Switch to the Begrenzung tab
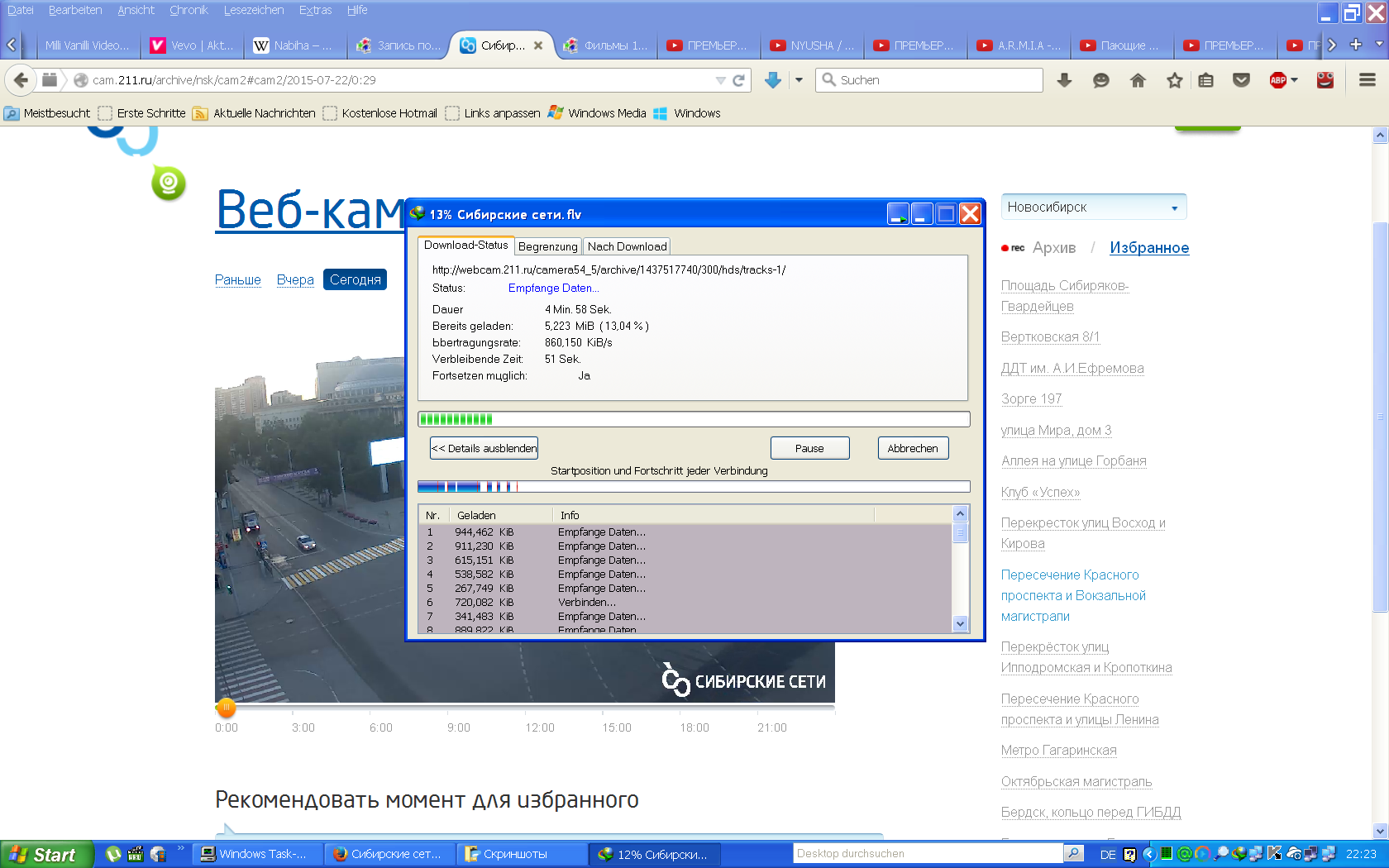Viewport: 1389px width, 868px height. (x=547, y=246)
